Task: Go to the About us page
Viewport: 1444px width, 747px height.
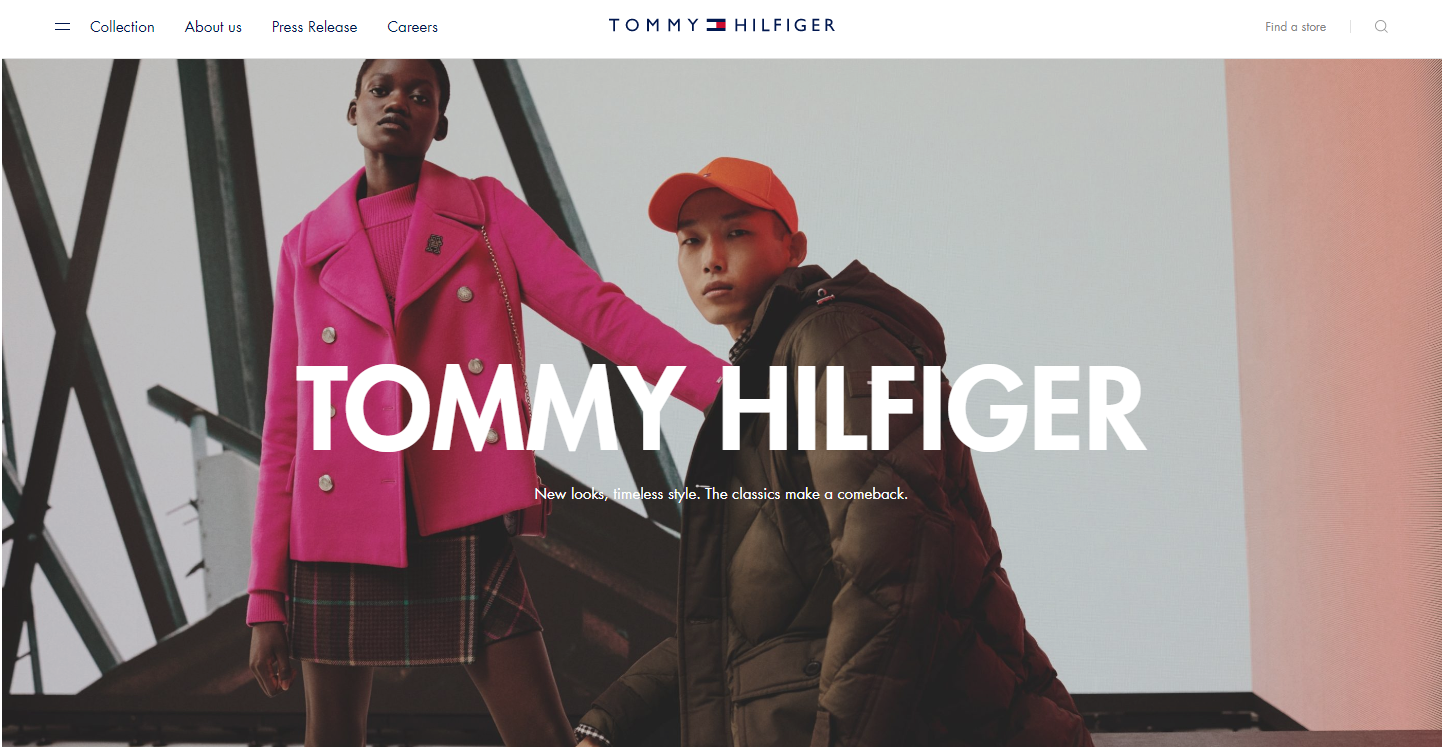Action: click(213, 27)
